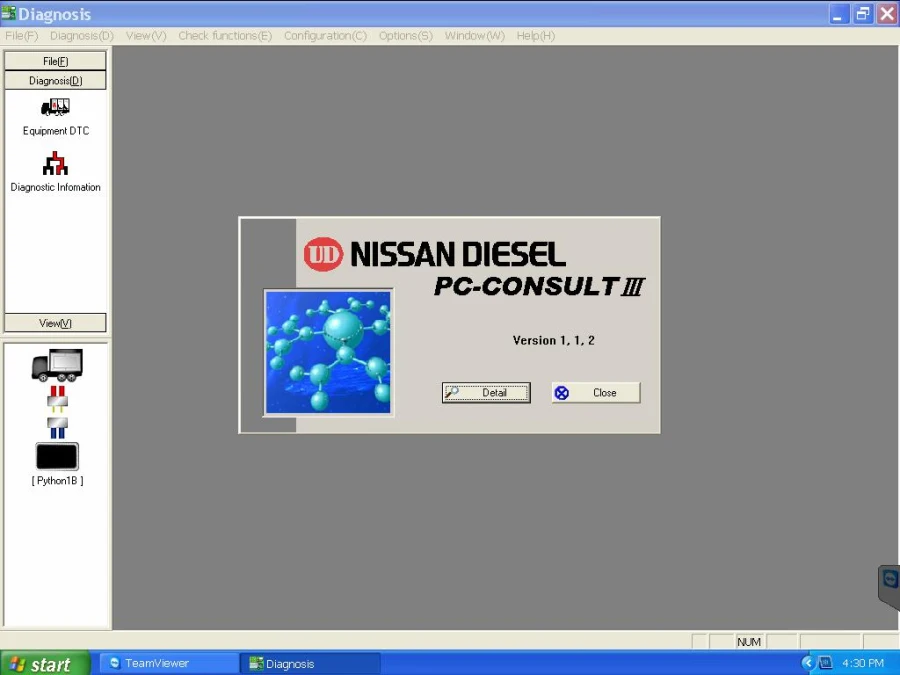Viewport: 900px width, 675px height.
Task: Click the magnifier icon on the Detail button
Action: point(452,393)
